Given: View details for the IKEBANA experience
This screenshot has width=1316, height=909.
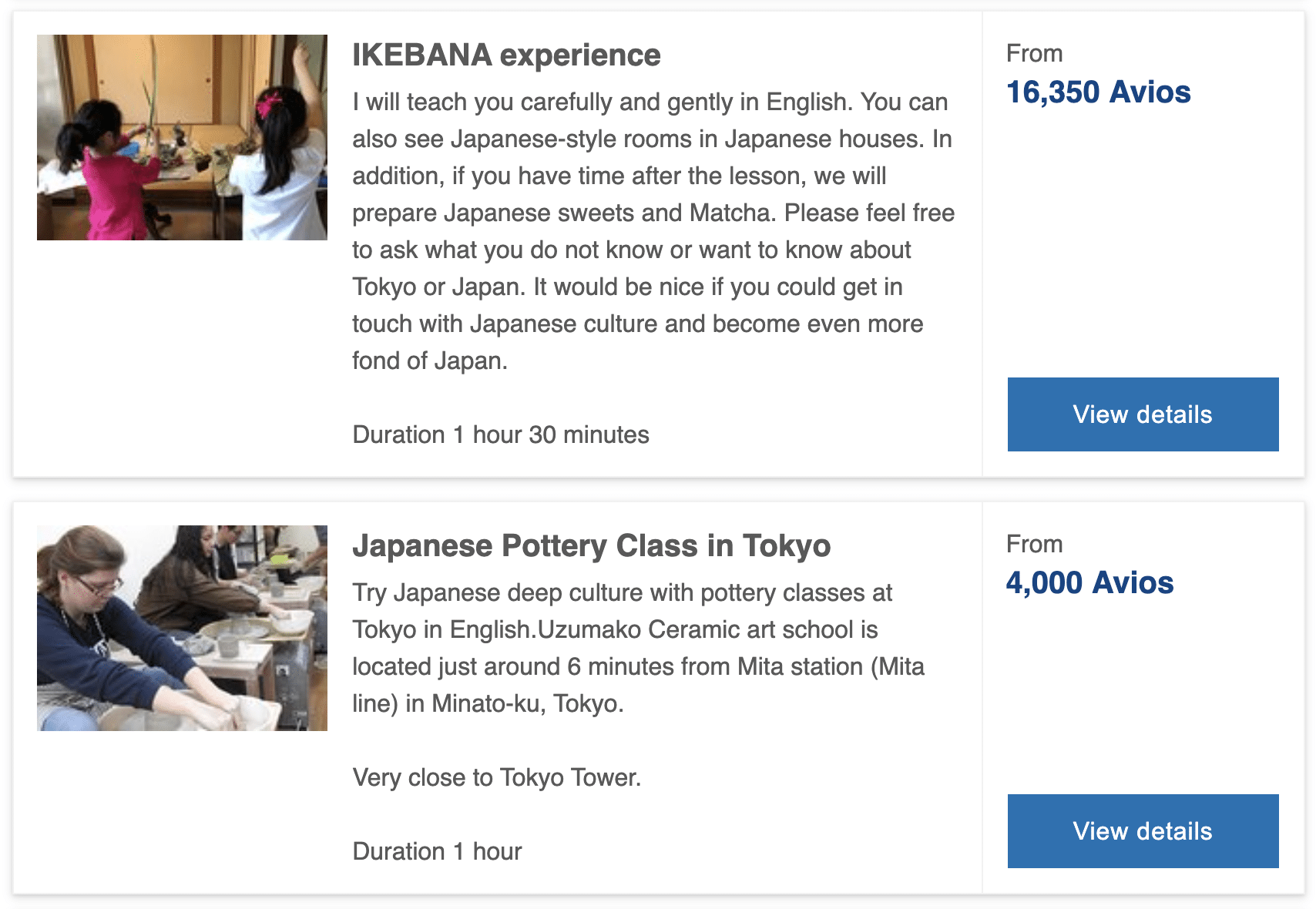Looking at the screenshot, I should 1143,414.
